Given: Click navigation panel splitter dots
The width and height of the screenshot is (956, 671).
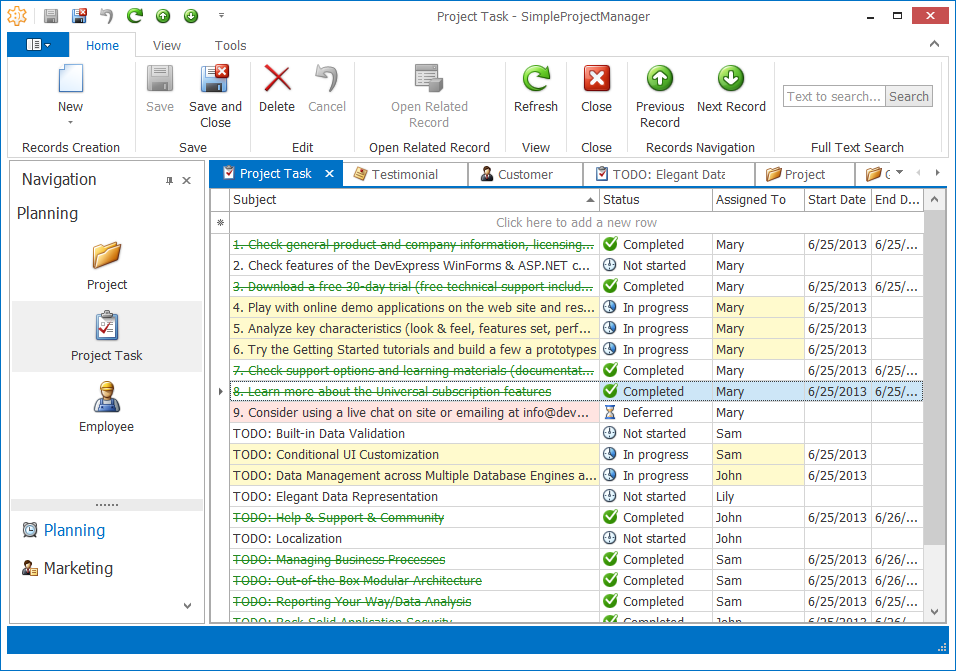Looking at the screenshot, I should click(x=107, y=505).
